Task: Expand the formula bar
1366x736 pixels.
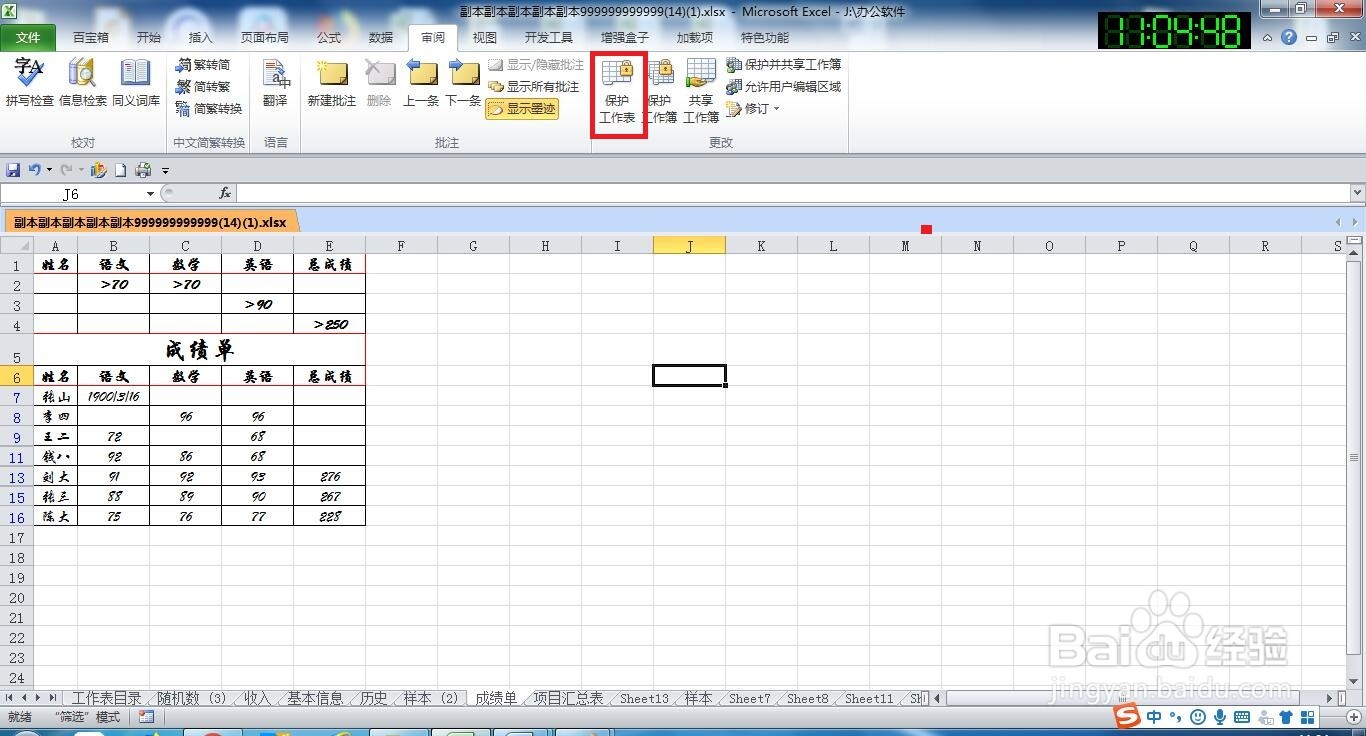Action: pos(1357,193)
